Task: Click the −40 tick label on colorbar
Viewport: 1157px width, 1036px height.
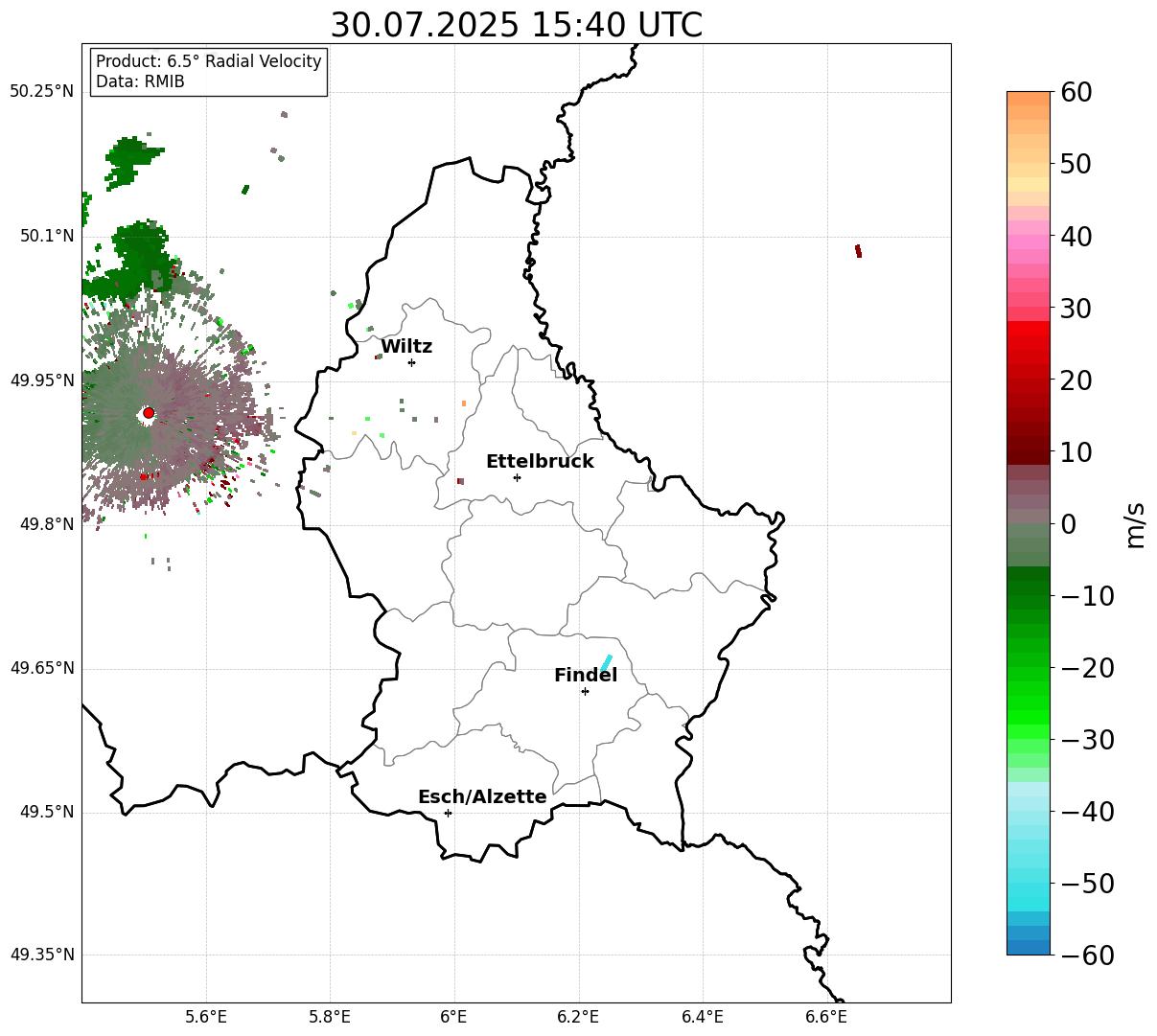Action: tap(1087, 811)
